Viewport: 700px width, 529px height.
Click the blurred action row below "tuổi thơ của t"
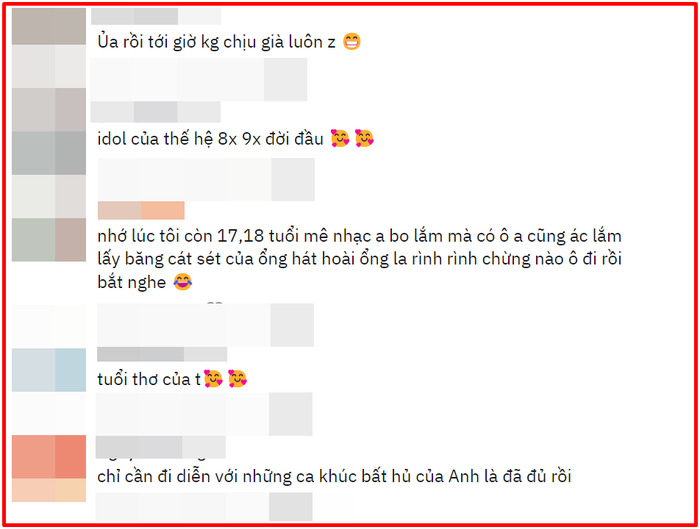(x=204, y=414)
